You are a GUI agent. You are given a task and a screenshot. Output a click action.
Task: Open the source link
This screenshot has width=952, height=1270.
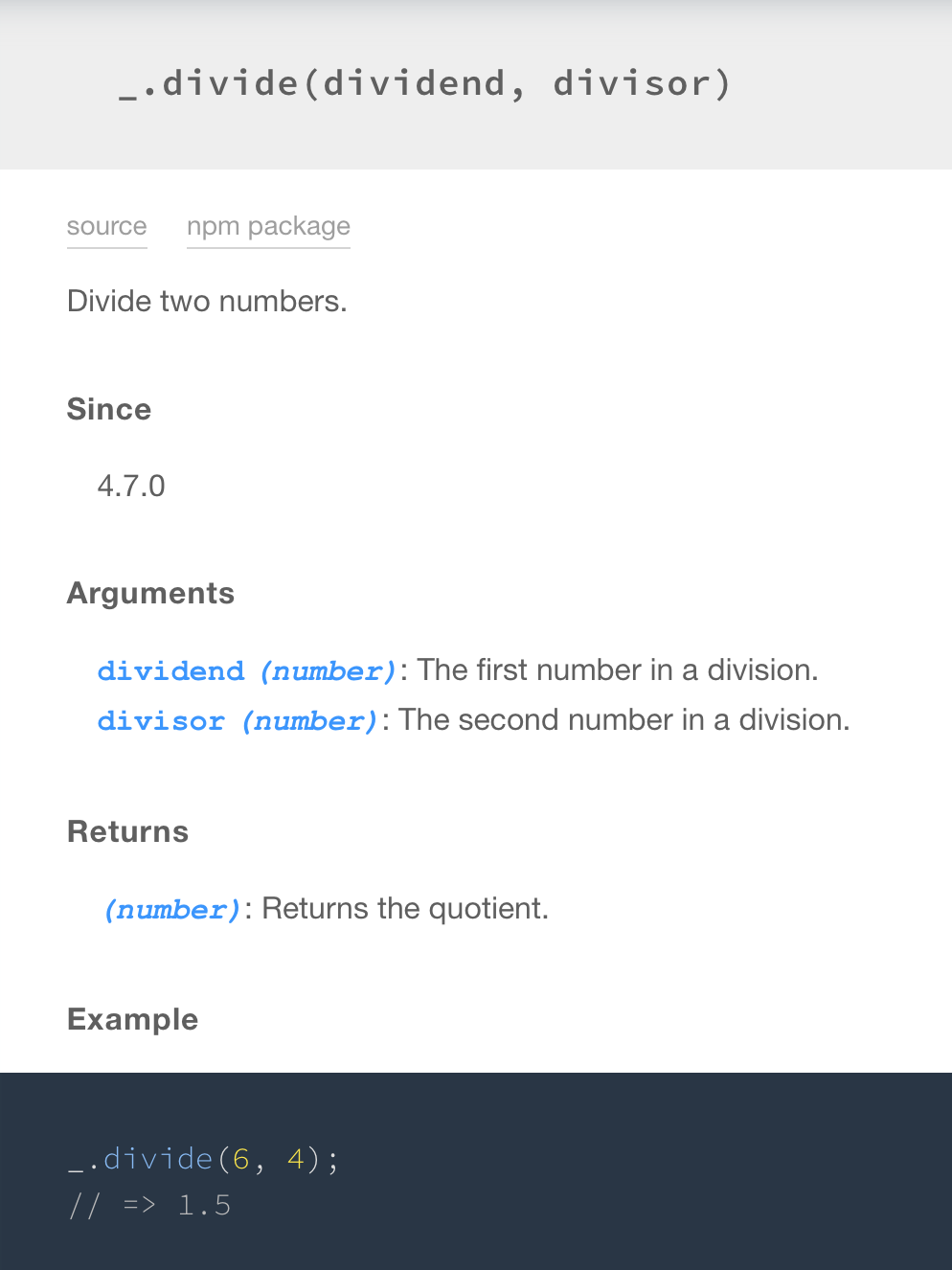tap(105, 227)
